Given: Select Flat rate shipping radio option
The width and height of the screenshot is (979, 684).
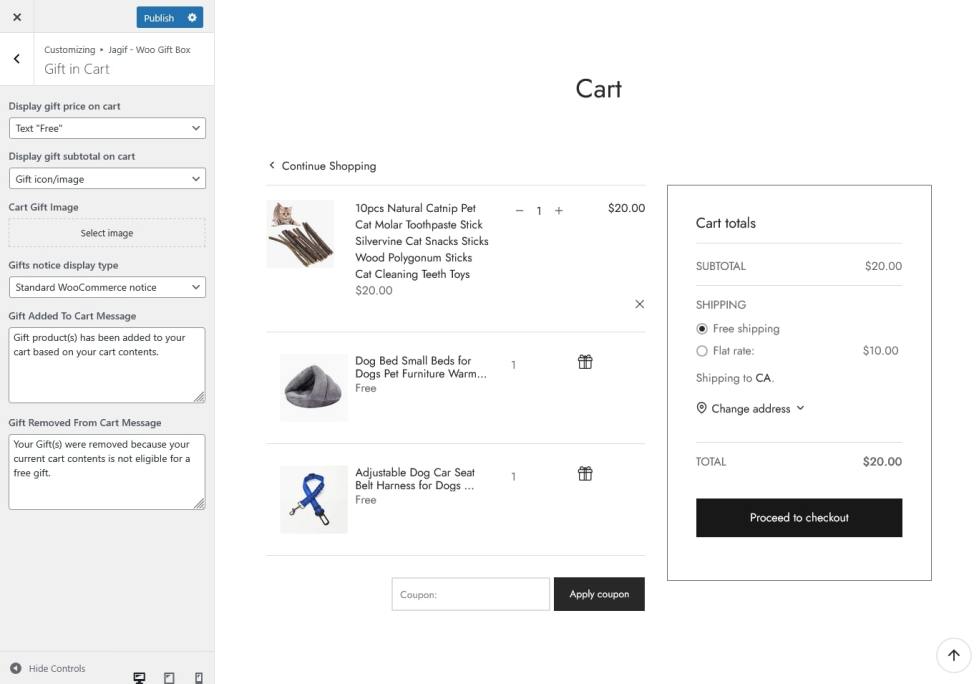Looking at the screenshot, I should 702,351.
